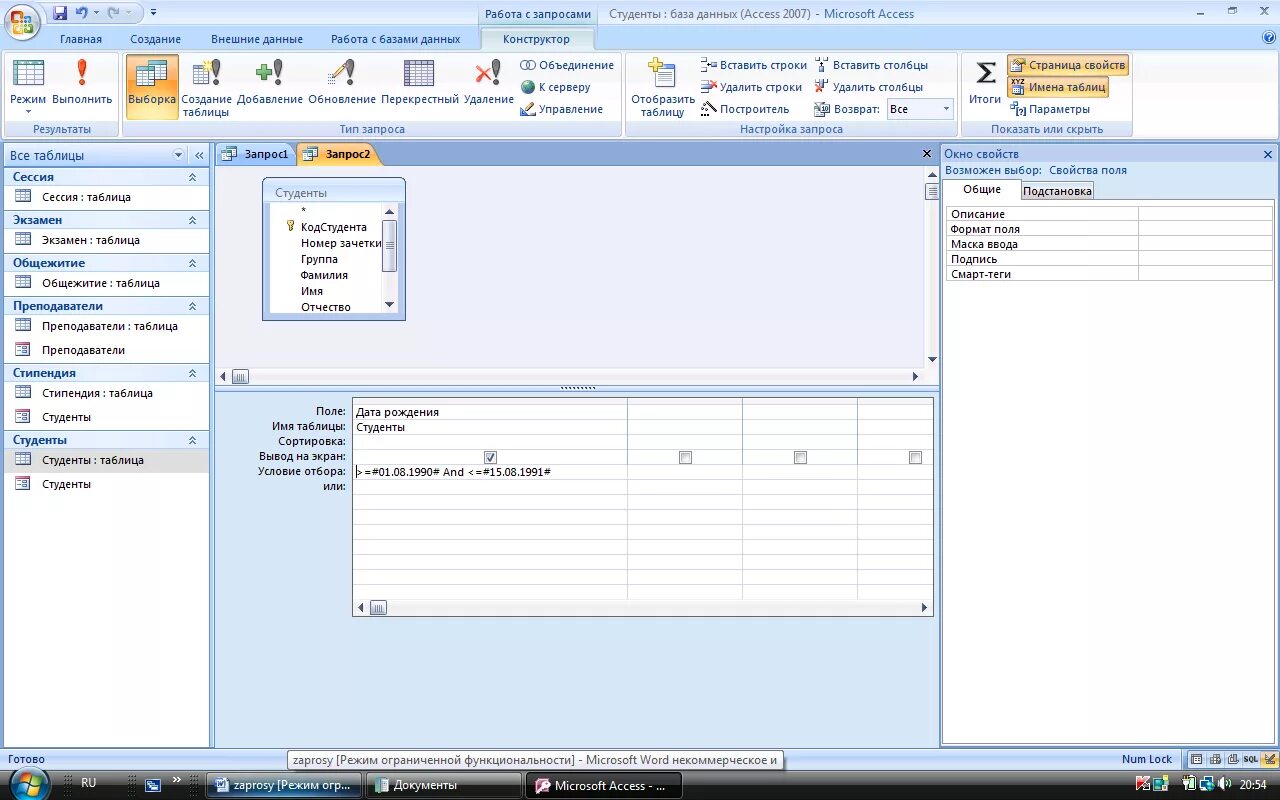Collapse the Преподаватели group
The width and height of the screenshot is (1280, 800).
point(192,306)
